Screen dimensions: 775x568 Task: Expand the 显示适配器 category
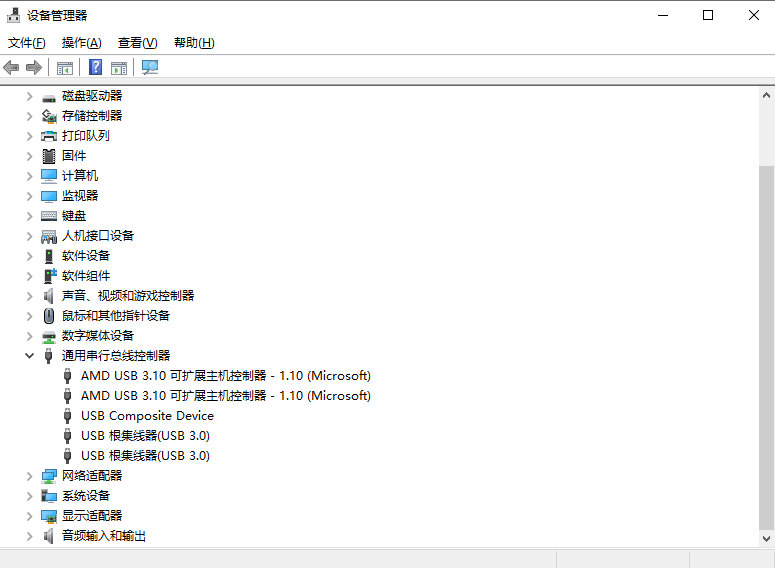[30, 516]
